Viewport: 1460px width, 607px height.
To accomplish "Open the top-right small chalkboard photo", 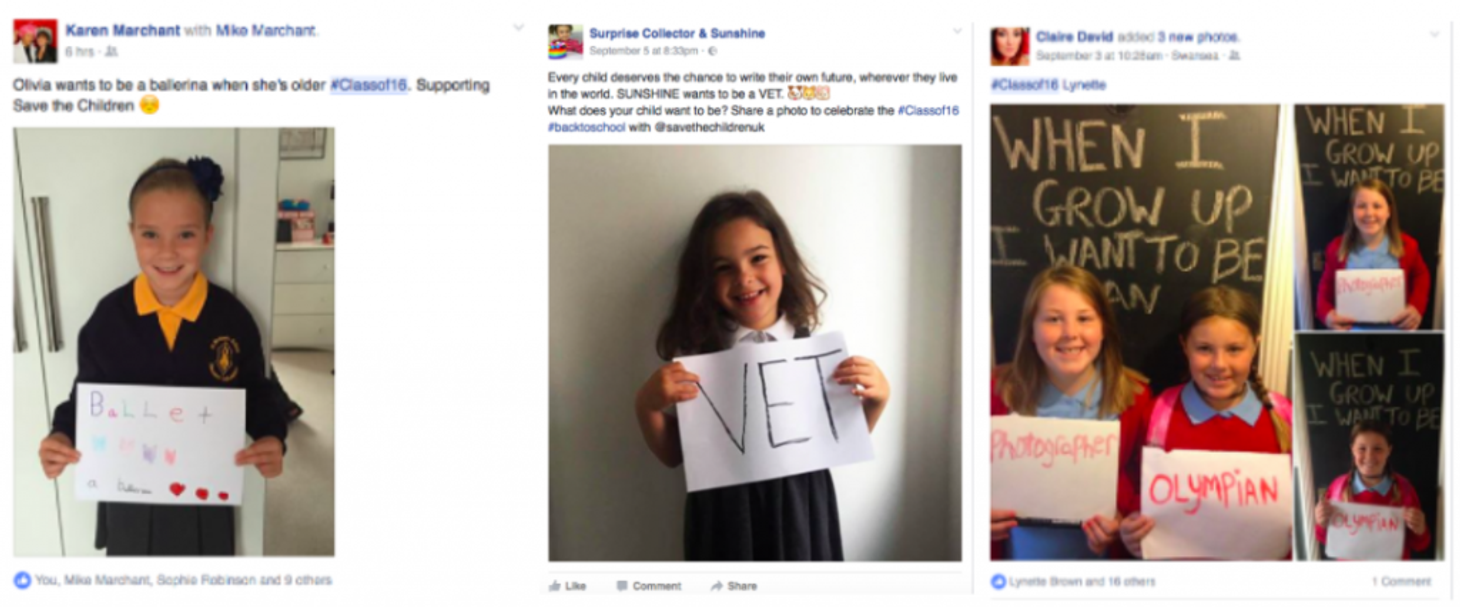I will 1369,217.
